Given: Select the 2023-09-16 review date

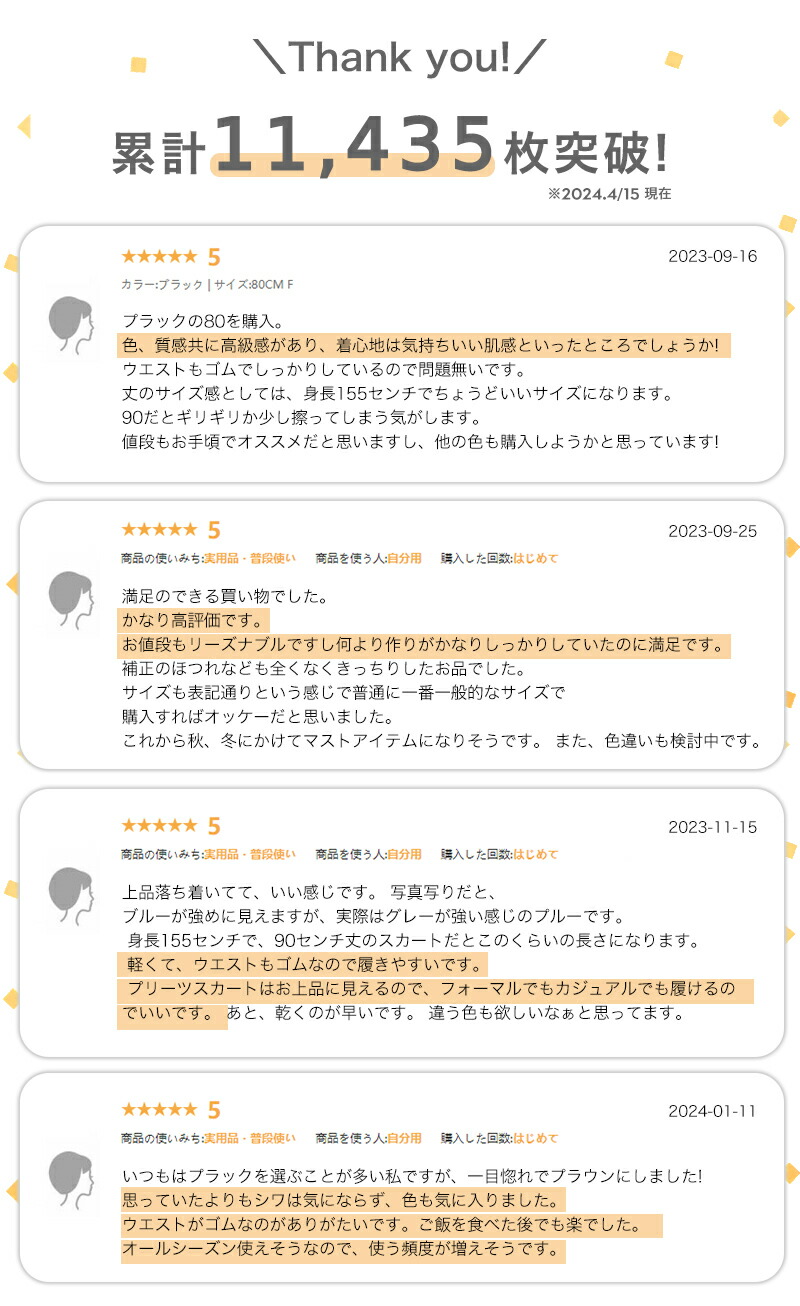Looking at the screenshot, I should click(x=712, y=256).
